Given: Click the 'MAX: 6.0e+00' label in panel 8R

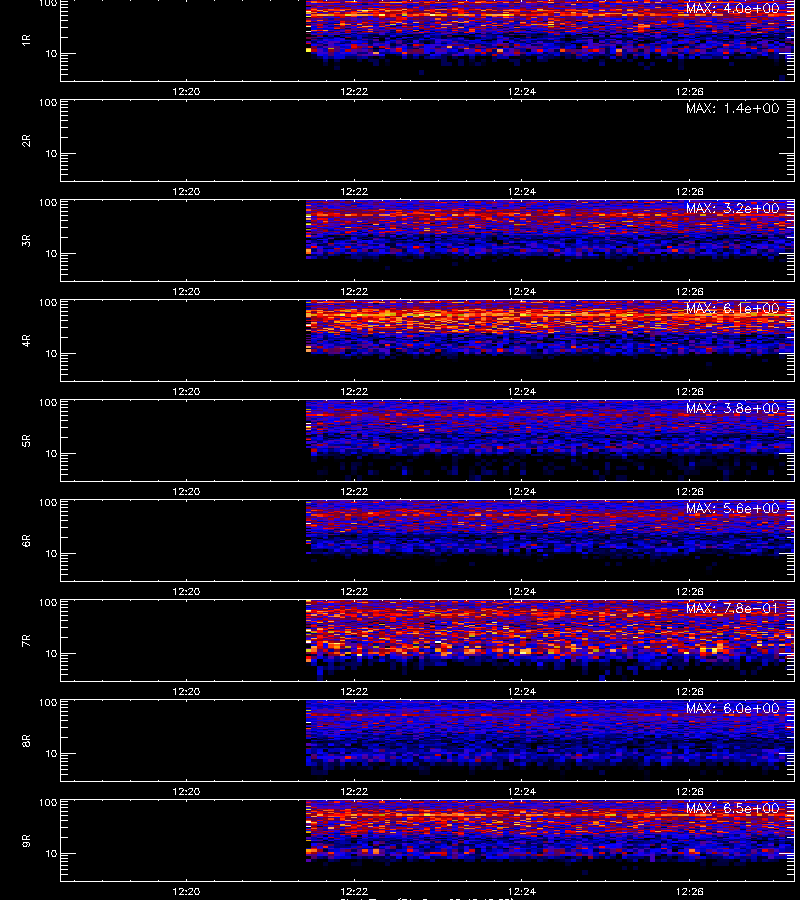Looking at the screenshot, I should tap(732, 708).
